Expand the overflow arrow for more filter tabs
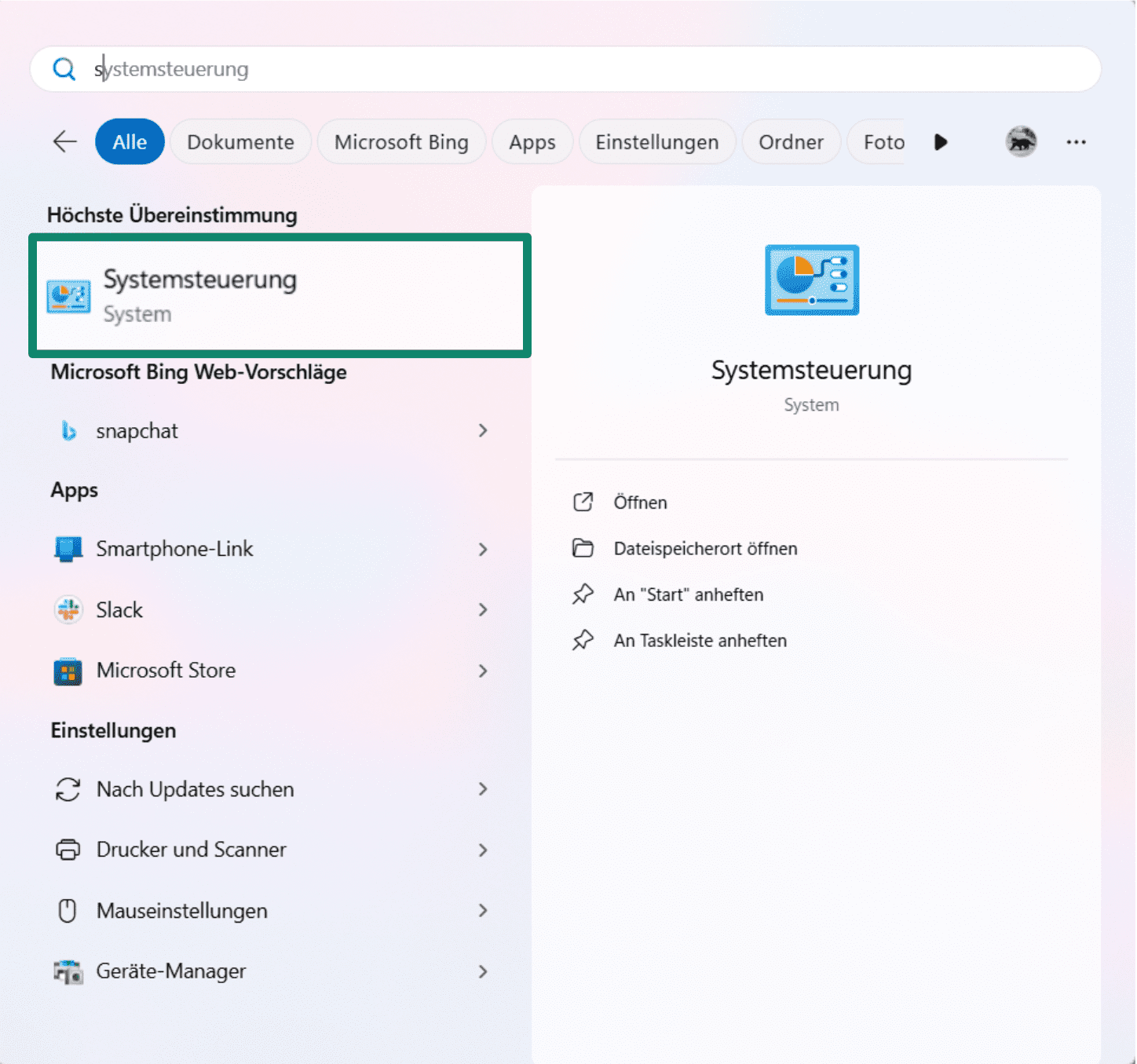Viewport: 1137px width, 1064px height. tap(941, 141)
